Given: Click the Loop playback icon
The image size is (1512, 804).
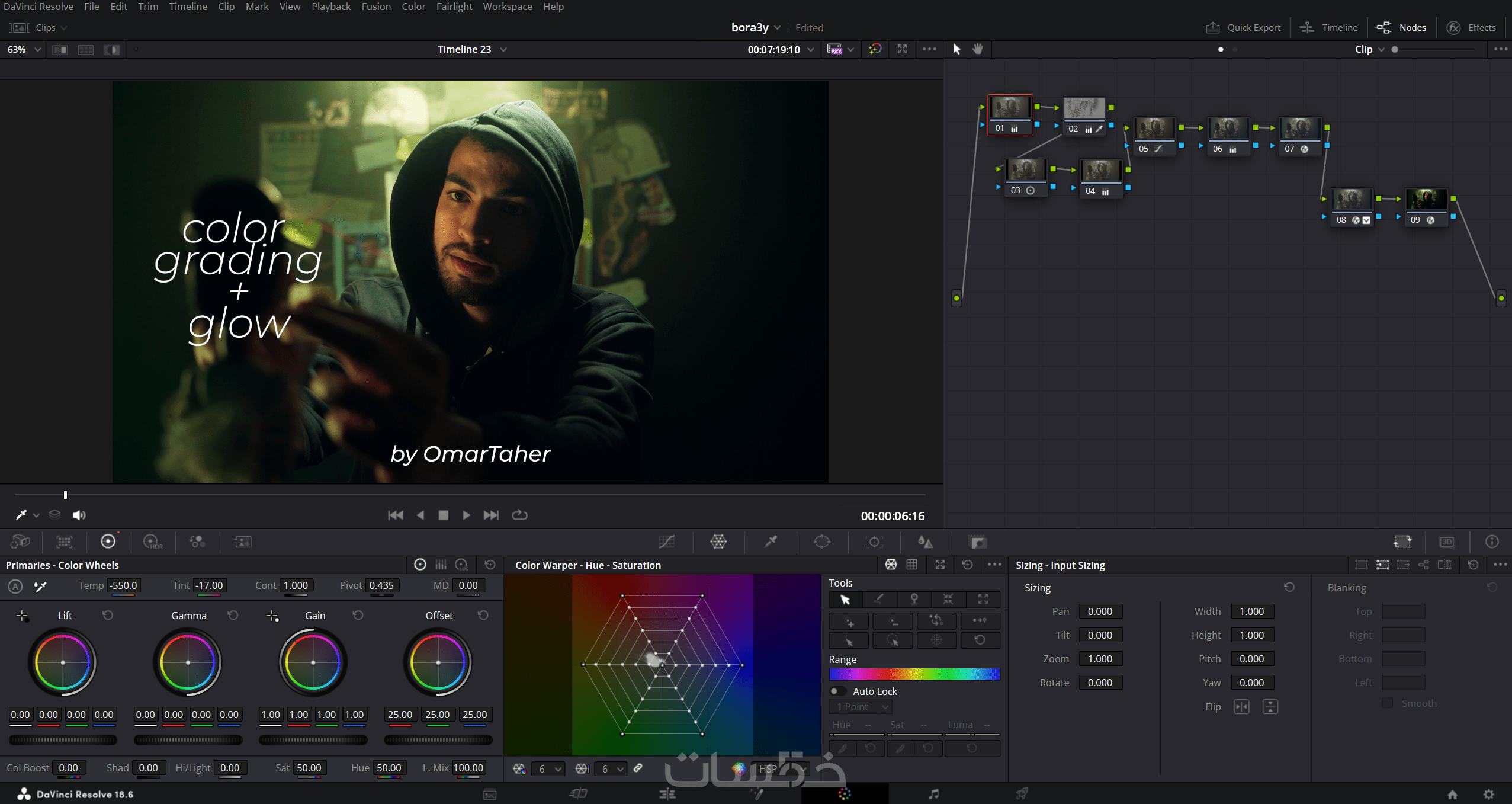Looking at the screenshot, I should point(519,515).
